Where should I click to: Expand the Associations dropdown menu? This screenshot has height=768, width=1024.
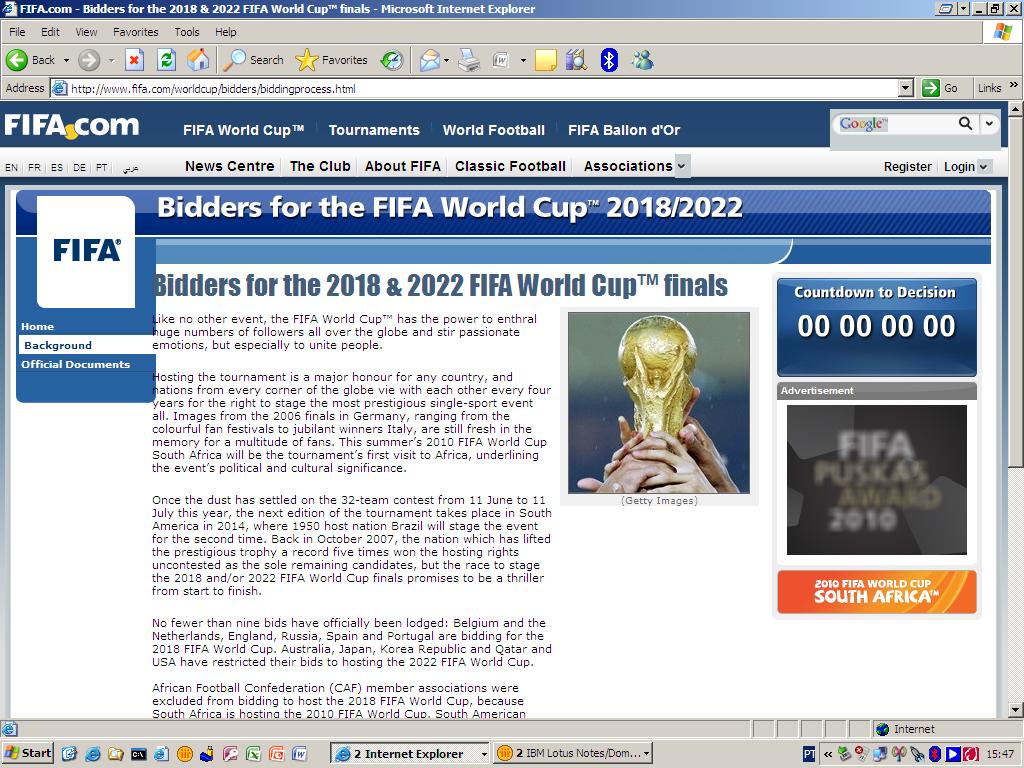pos(681,166)
